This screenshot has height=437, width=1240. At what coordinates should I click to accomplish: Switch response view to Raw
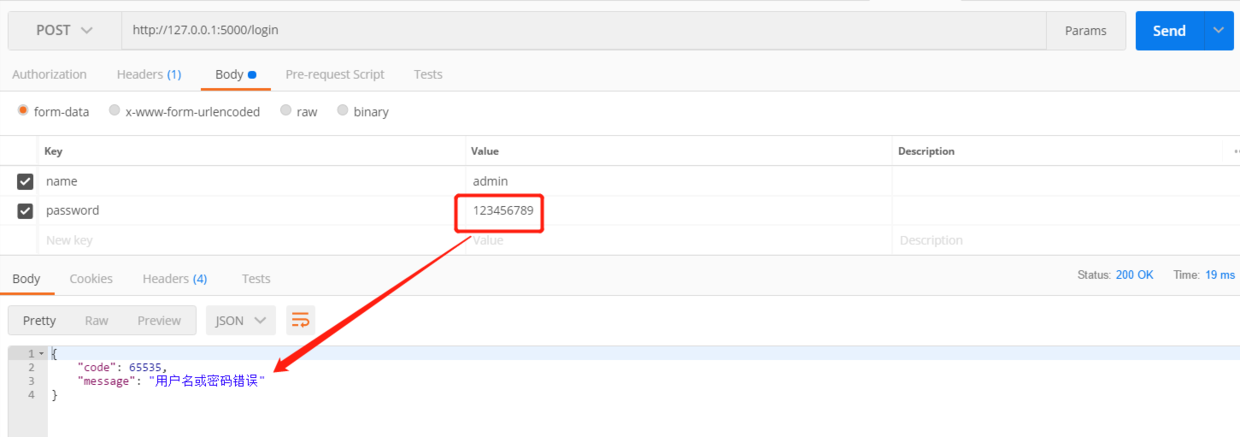click(97, 320)
